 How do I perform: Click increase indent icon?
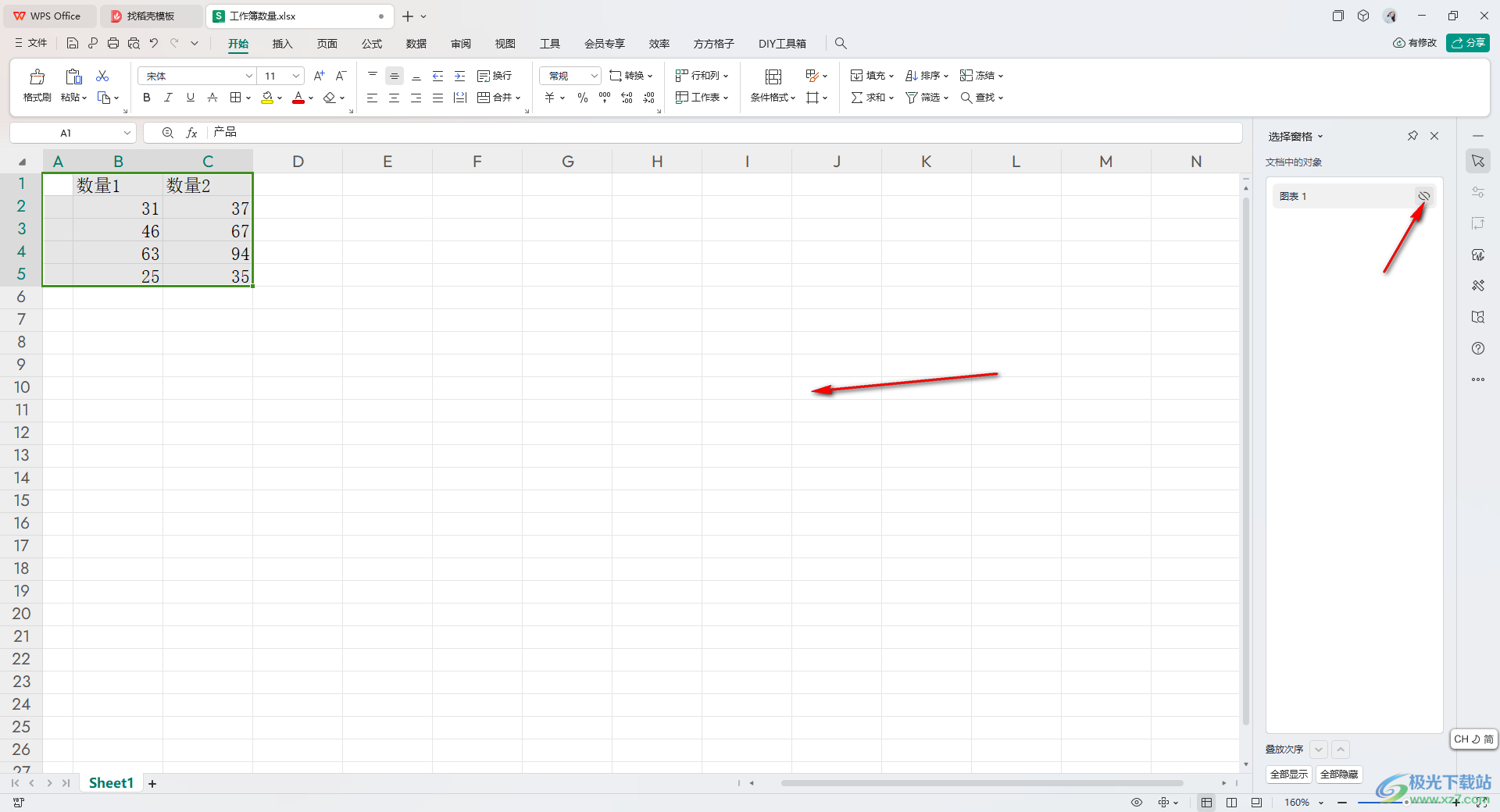click(460, 76)
